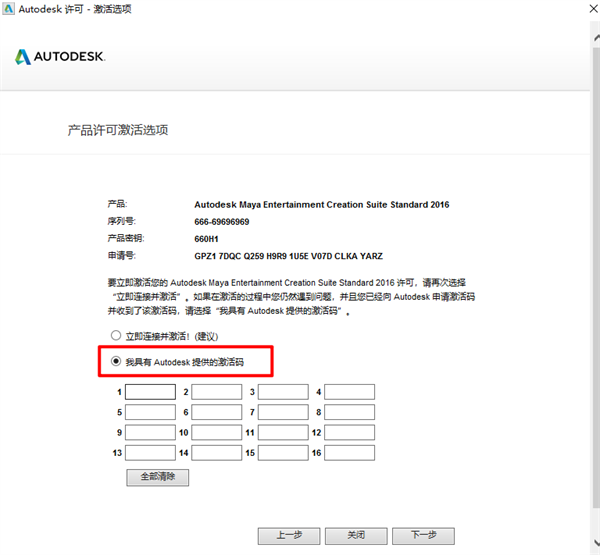This screenshot has width=600, height=555.
Task: Click activation code field 6
Action: (217, 412)
